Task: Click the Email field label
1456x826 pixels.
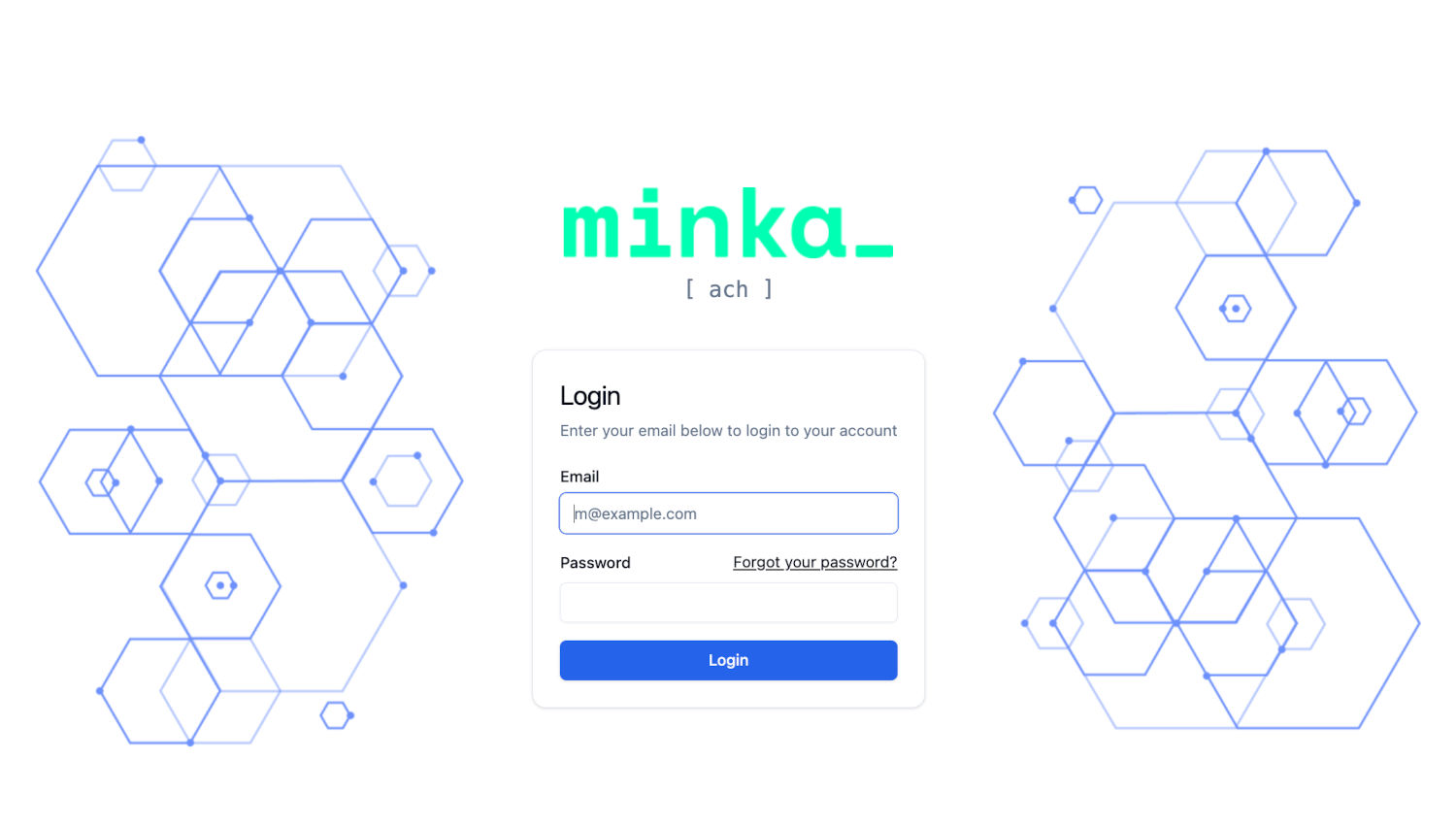Action: (x=579, y=477)
